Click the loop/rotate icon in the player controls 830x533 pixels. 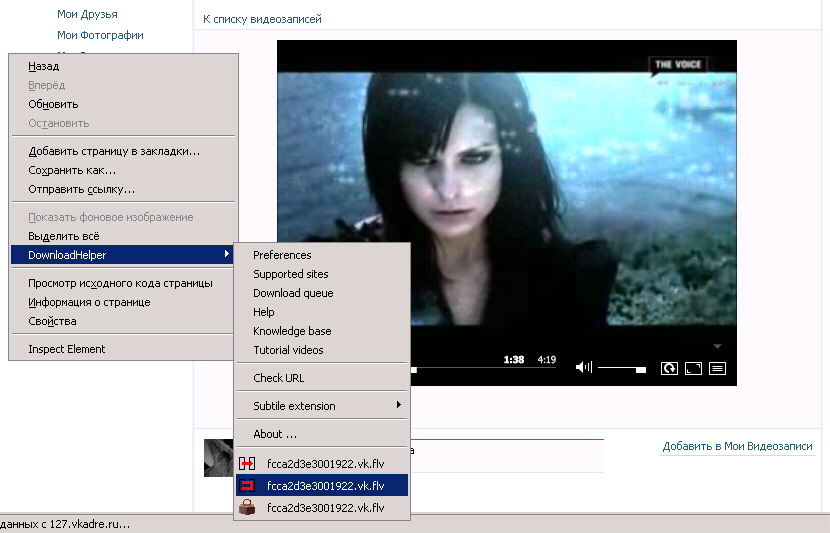tap(669, 368)
